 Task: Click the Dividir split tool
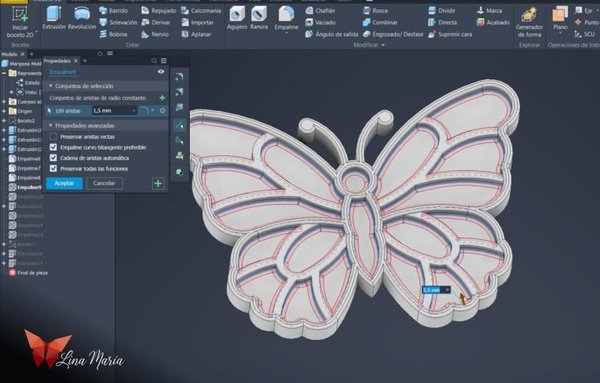(x=441, y=11)
